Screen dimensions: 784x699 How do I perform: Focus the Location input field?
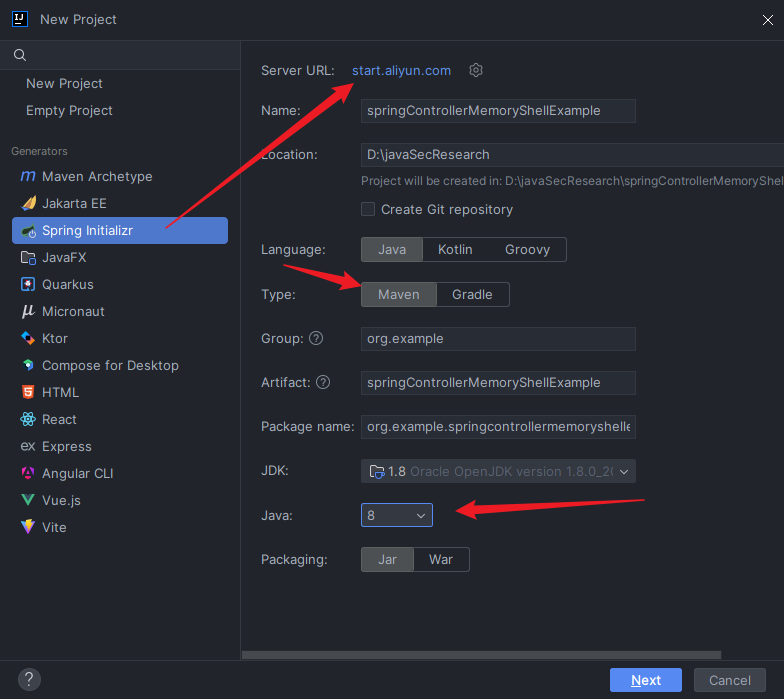click(572, 154)
